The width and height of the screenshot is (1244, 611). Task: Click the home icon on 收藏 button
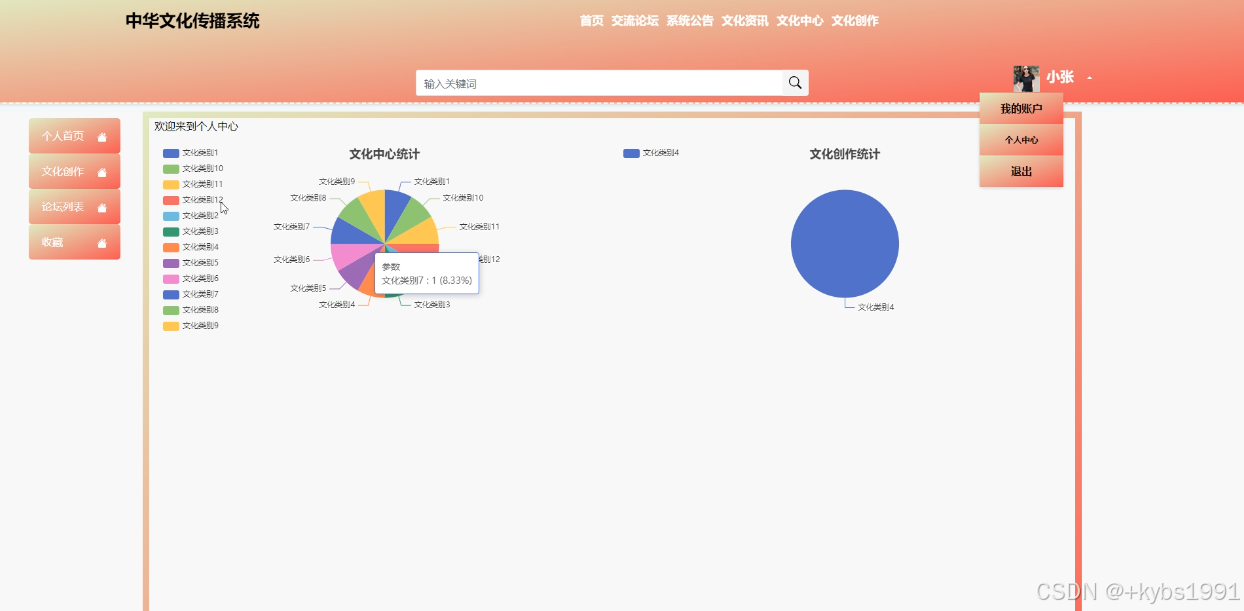click(102, 242)
